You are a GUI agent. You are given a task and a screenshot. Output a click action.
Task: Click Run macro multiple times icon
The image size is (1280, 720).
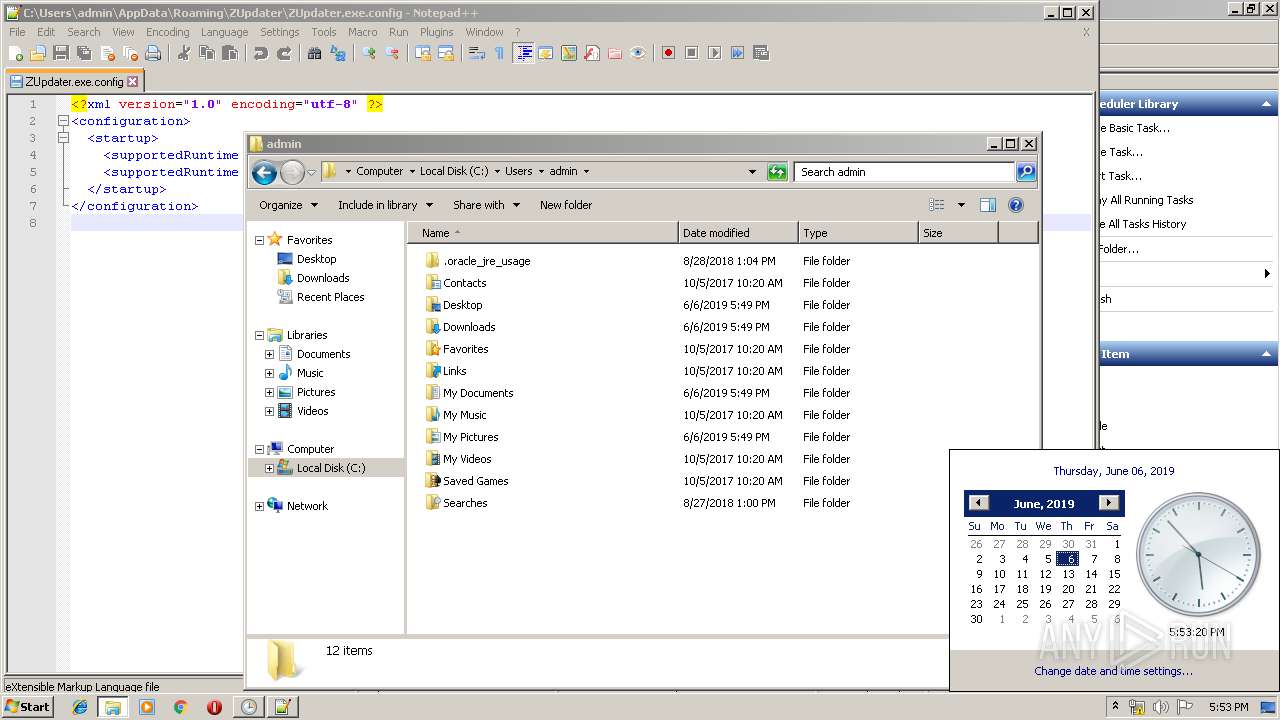[x=737, y=53]
